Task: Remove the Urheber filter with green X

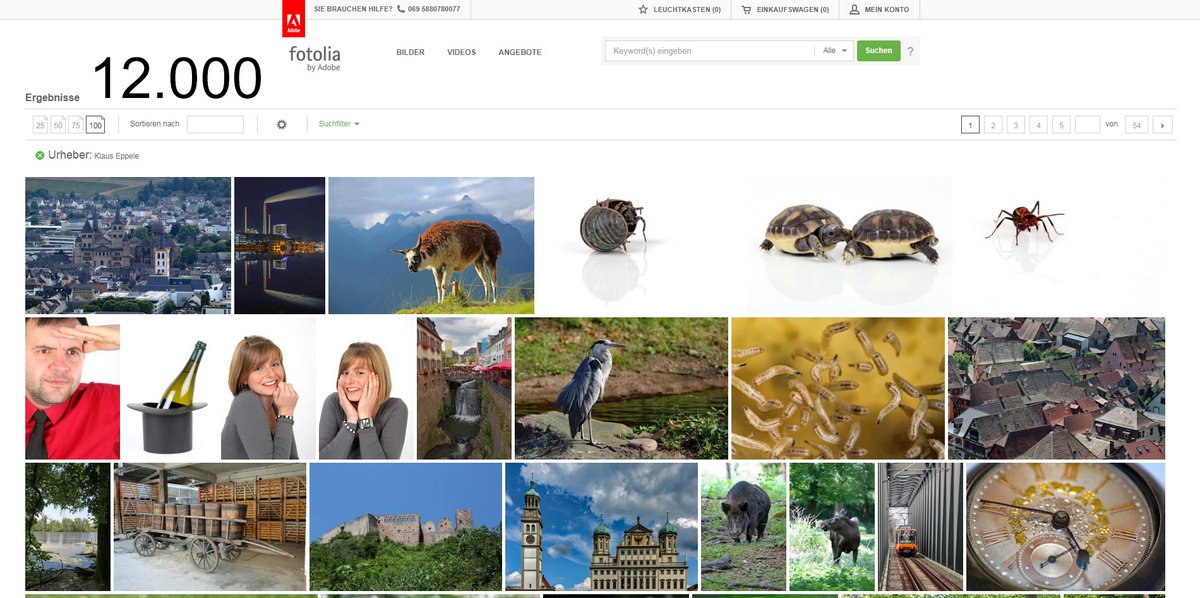Action: point(40,156)
